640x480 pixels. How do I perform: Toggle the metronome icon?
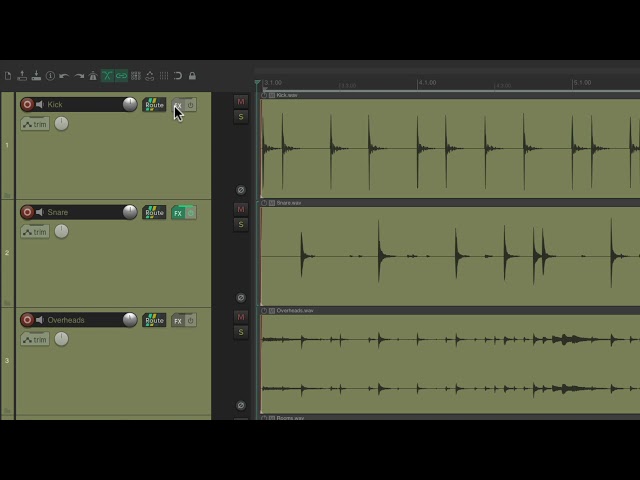(x=93, y=76)
